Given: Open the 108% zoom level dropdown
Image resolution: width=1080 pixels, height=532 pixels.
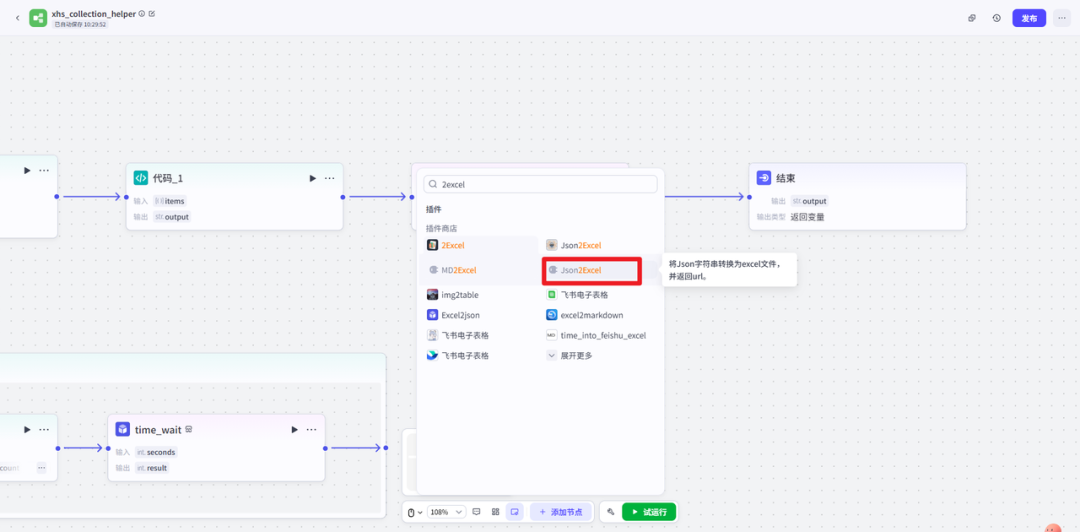Looking at the screenshot, I should click(446, 512).
